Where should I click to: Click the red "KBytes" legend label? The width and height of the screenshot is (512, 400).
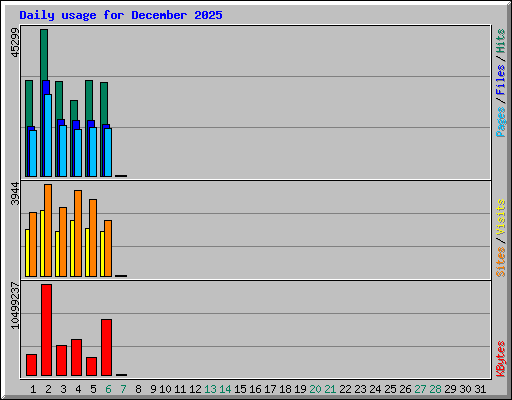click(x=501, y=359)
